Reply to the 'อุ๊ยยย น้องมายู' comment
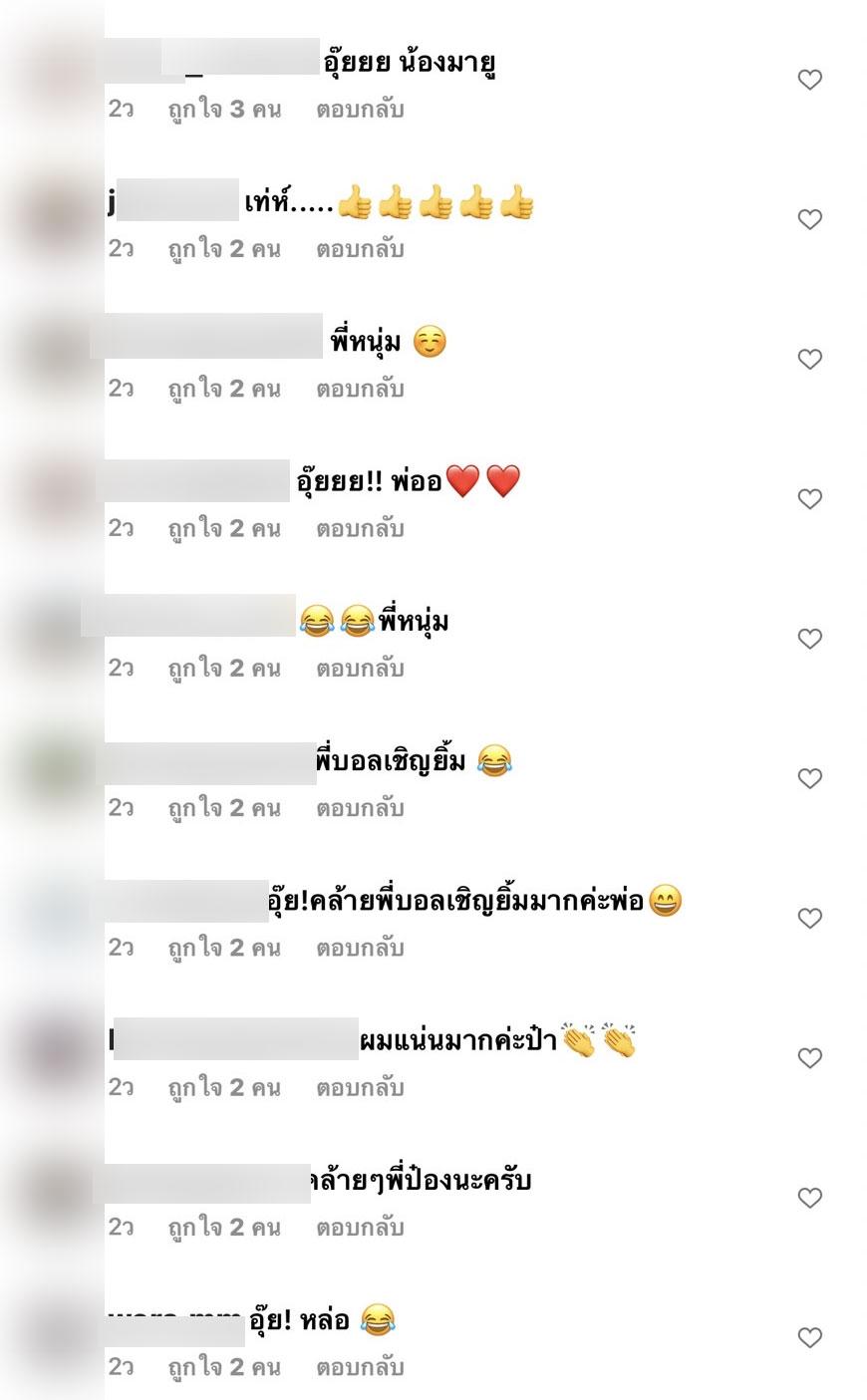The height and width of the screenshot is (1400, 867). point(360,110)
